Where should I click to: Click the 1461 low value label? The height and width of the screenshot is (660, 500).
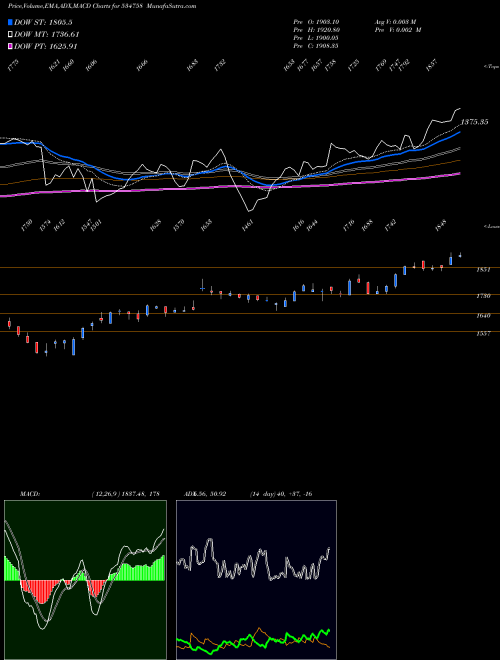[247, 226]
